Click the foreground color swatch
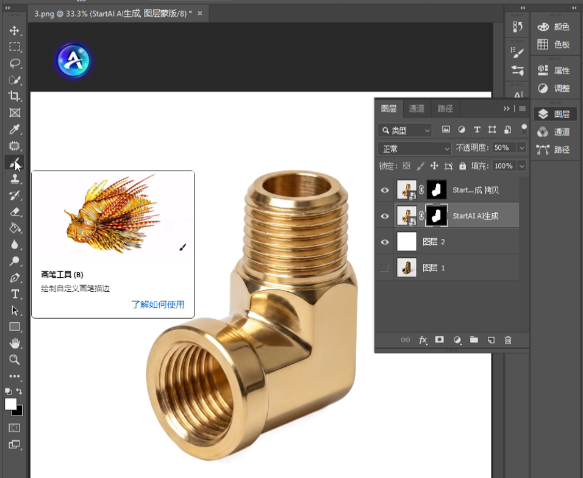Viewport: 583px width, 478px height. point(10,404)
